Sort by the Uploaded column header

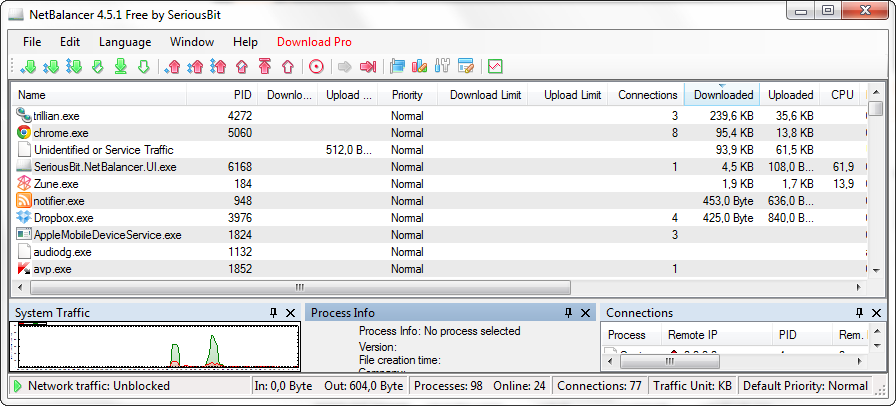coord(790,95)
